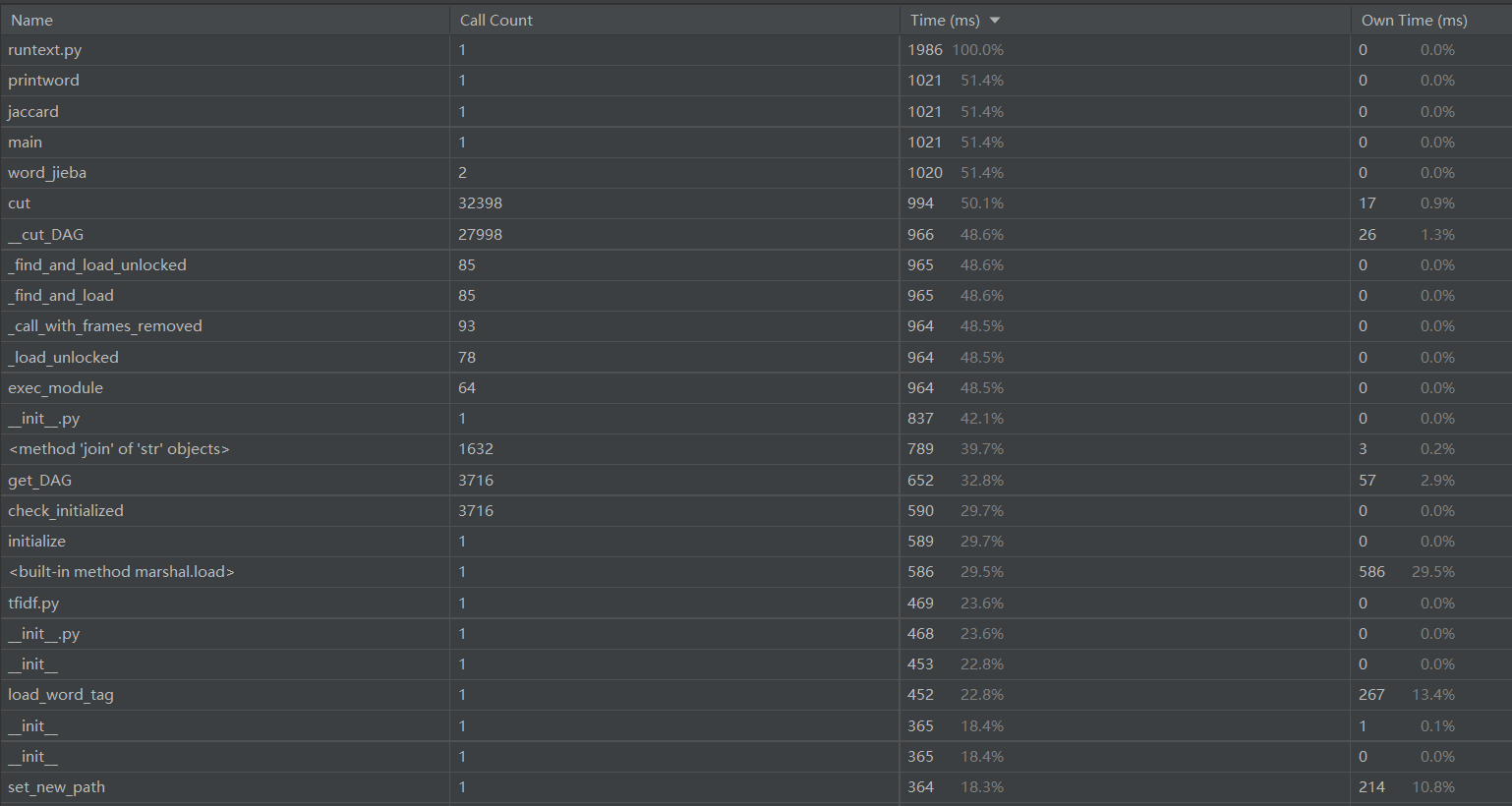Click the __cut_DAG function name
The height and width of the screenshot is (806, 1512).
click(x=46, y=235)
